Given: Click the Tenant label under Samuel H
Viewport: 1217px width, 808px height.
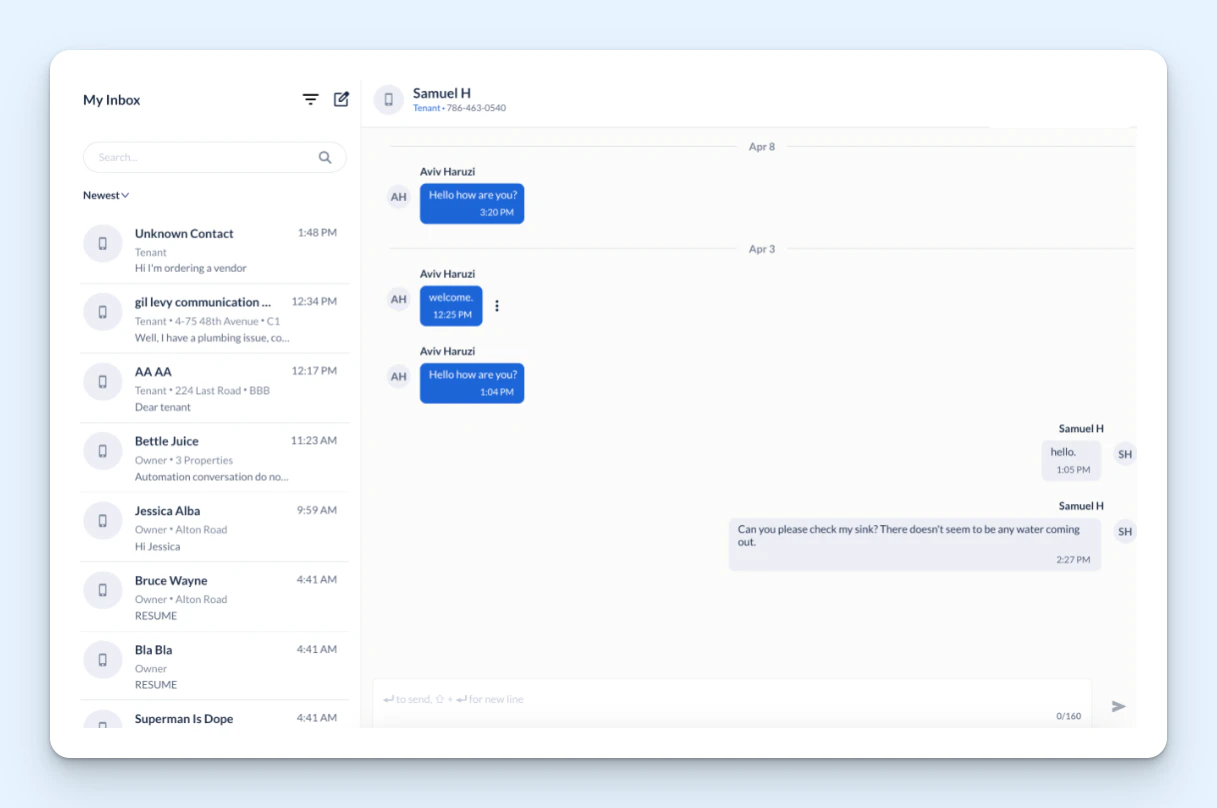Looking at the screenshot, I should point(427,108).
